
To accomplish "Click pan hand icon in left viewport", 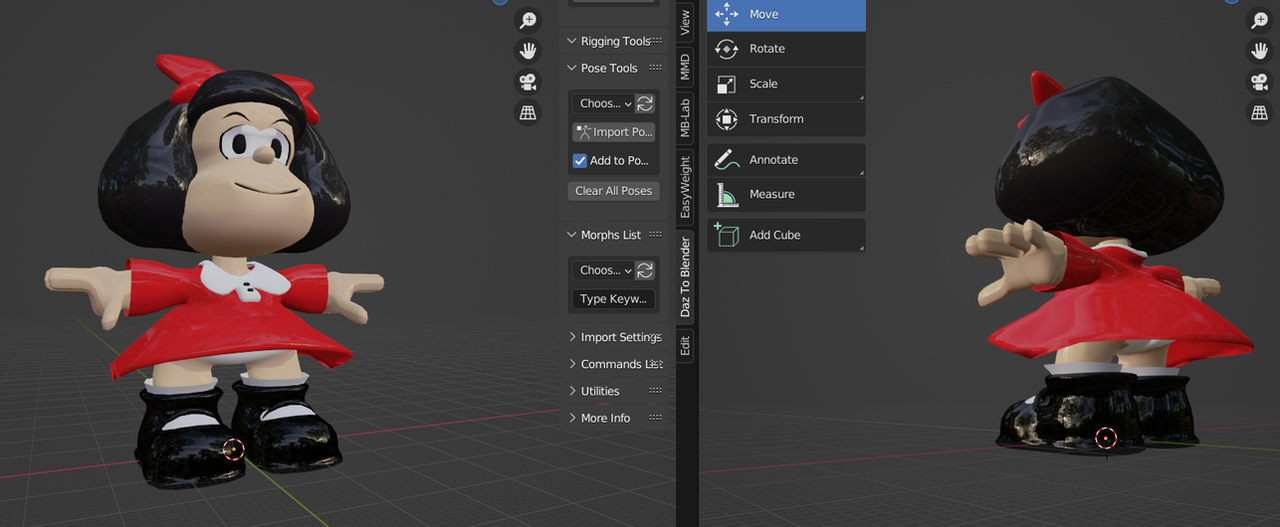I will [x=527, y=51].
